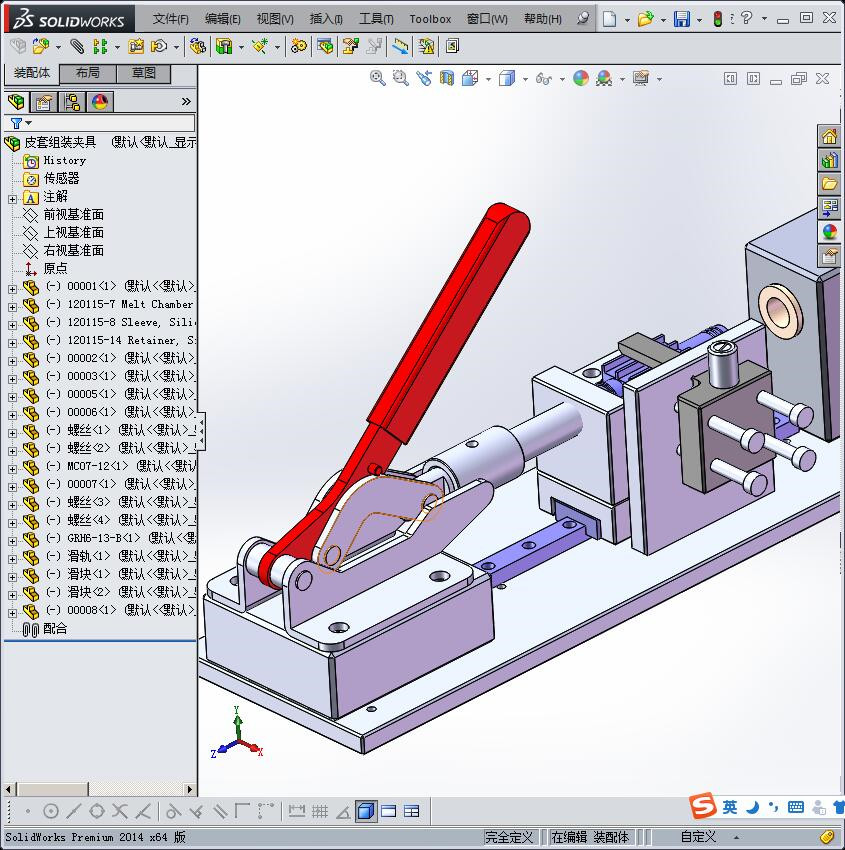Click the Reference Geometry icon
845x850 pixels.
pos(260,47)
